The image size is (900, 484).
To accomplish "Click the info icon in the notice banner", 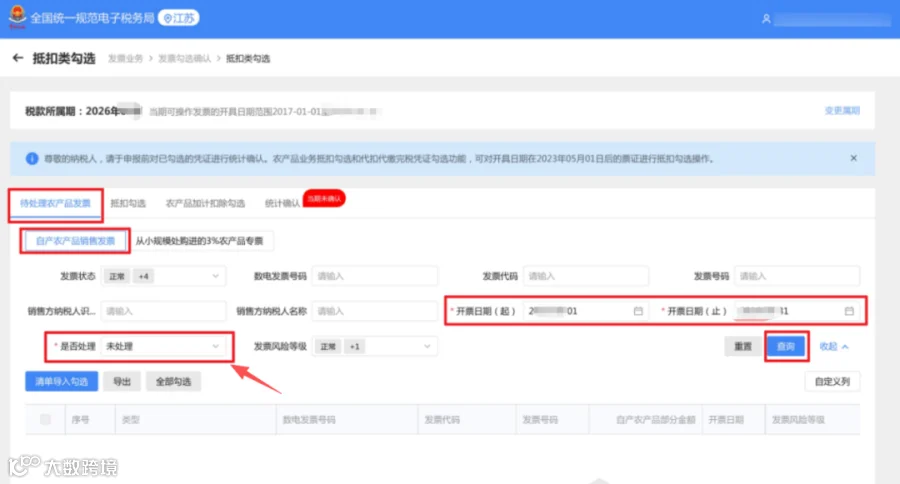I will click(32, 158).
